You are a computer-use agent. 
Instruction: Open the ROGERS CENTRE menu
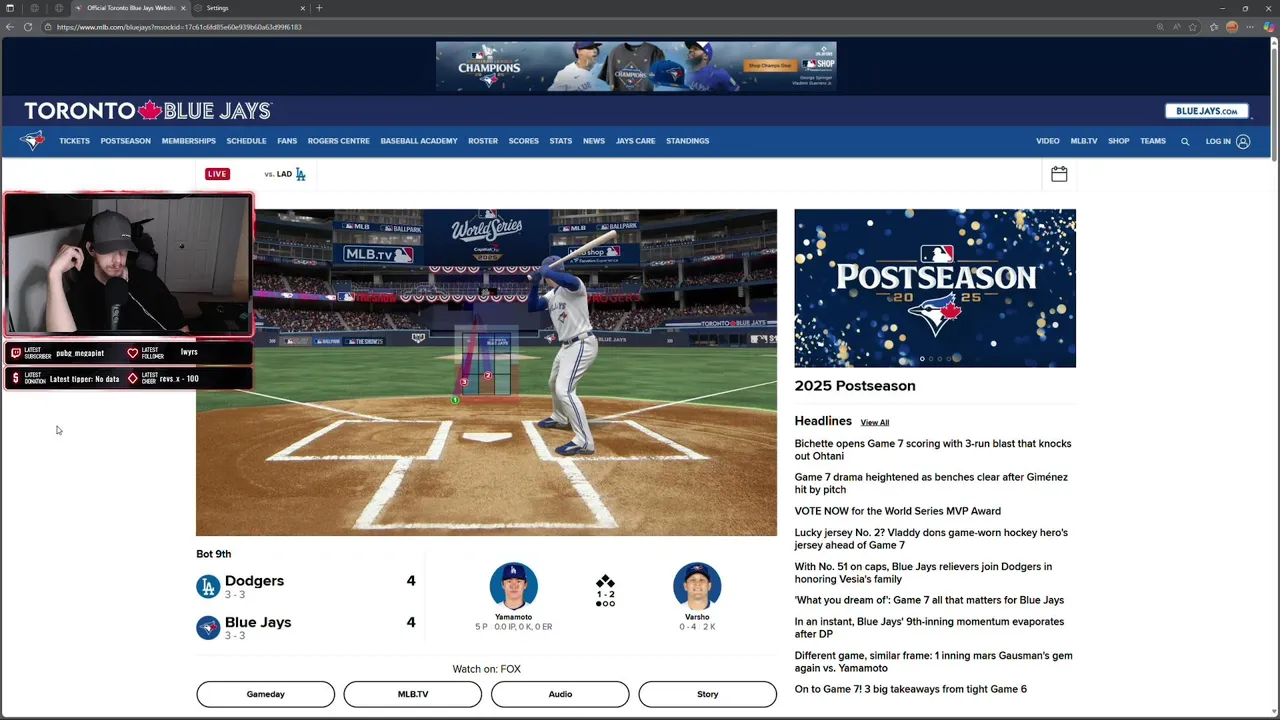tap(339, 141)
